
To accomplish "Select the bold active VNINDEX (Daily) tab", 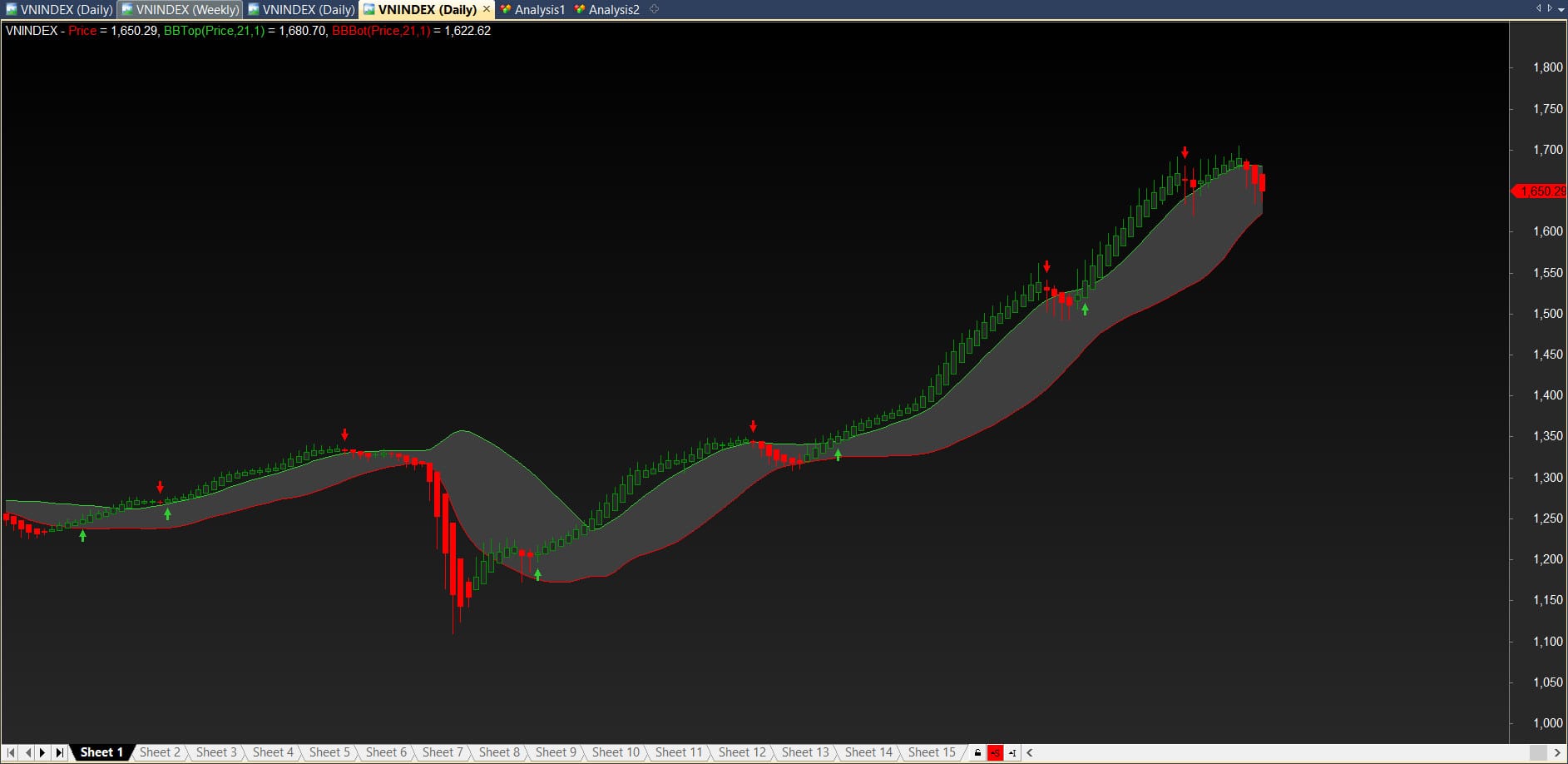I will 427,10.
